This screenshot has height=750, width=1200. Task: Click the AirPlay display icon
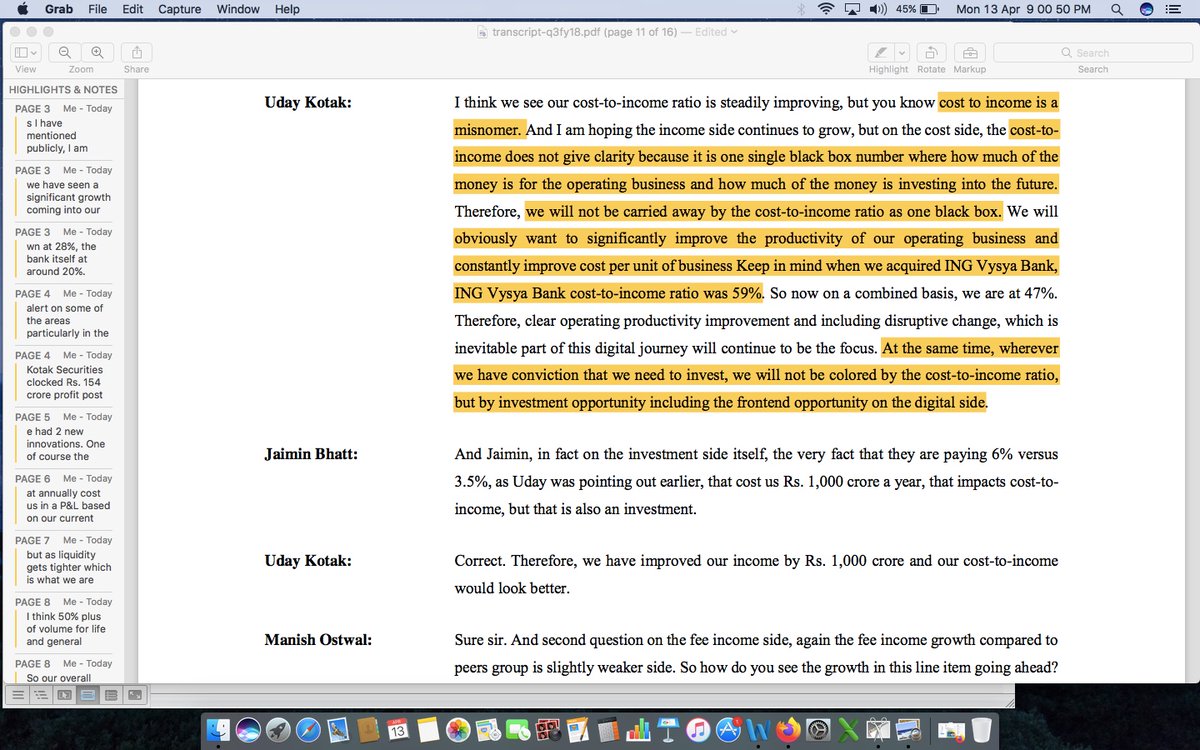tap(852, 9)
